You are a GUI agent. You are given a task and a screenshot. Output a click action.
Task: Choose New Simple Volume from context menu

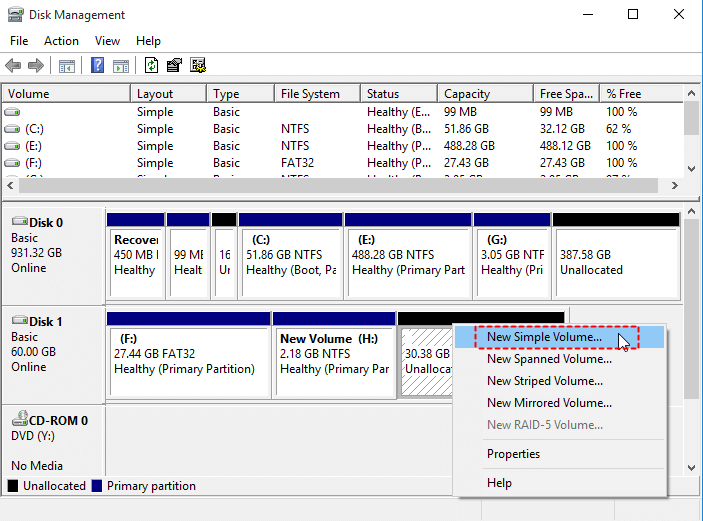[544, 337]
